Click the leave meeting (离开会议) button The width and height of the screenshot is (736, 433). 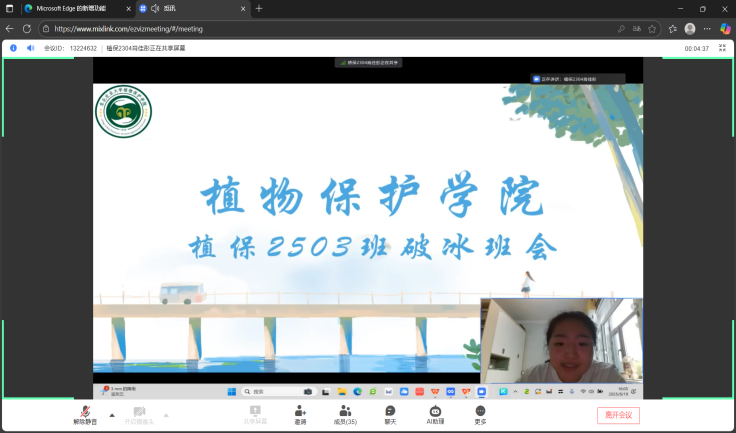(x=618, y=415)
